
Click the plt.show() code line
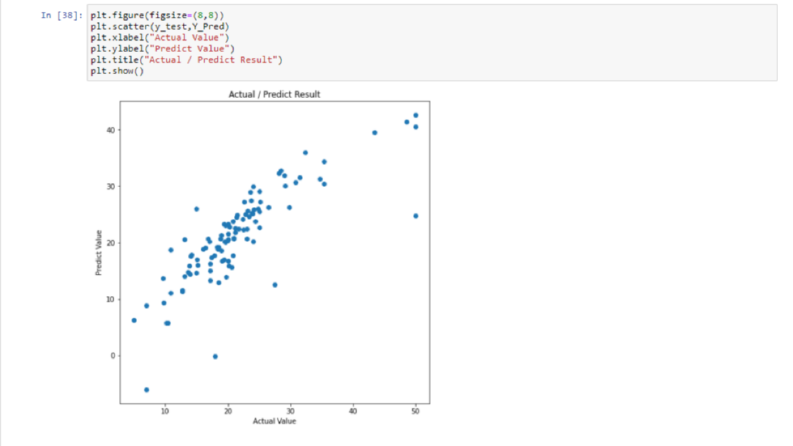click(x=117, y=71)
